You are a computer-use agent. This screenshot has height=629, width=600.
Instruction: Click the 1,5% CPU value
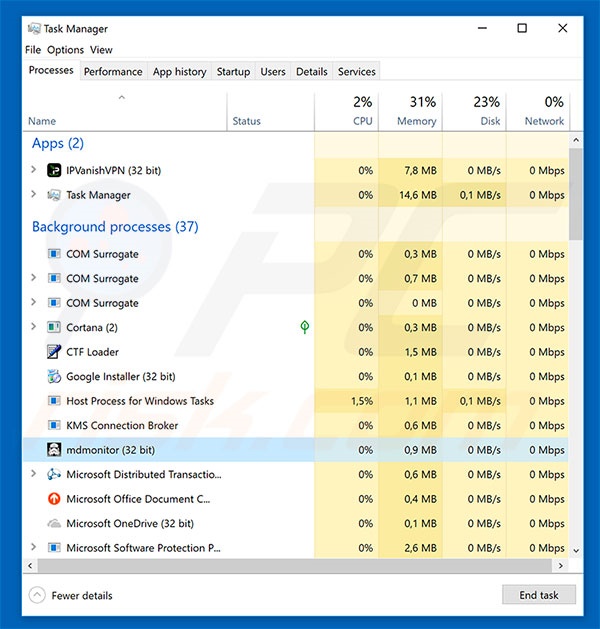click(x=362, y=401)
